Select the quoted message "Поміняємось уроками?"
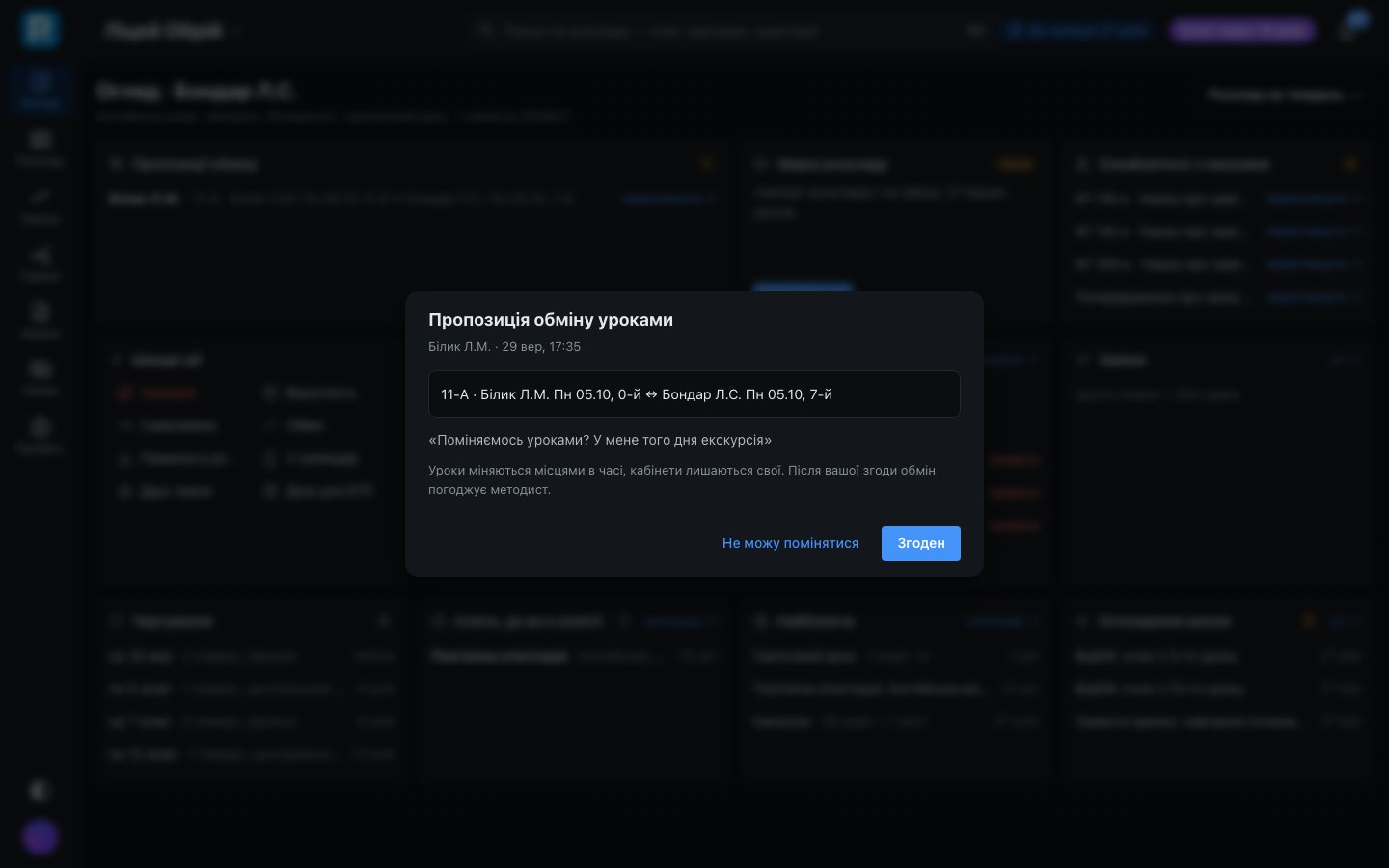1389x868 pixels. point(600,440)
